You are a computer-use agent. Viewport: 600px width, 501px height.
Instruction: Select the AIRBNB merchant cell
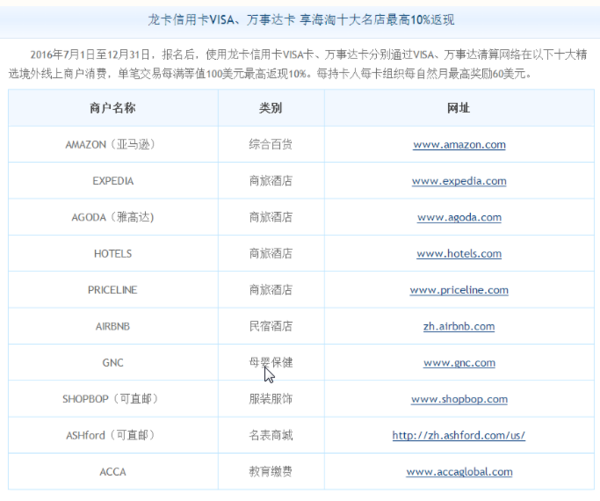[x=113, y=326]
